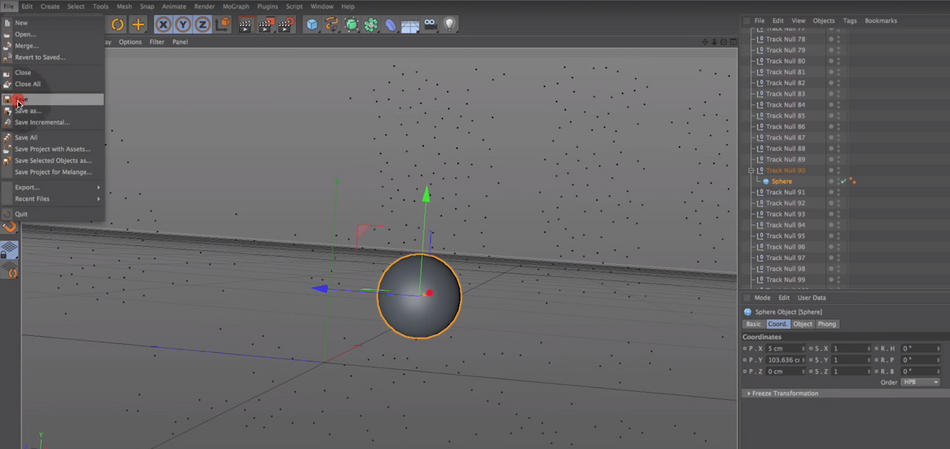The image size is (950, 449).
Task: Select the Rotate tool icon
Action: pos(118,25)
